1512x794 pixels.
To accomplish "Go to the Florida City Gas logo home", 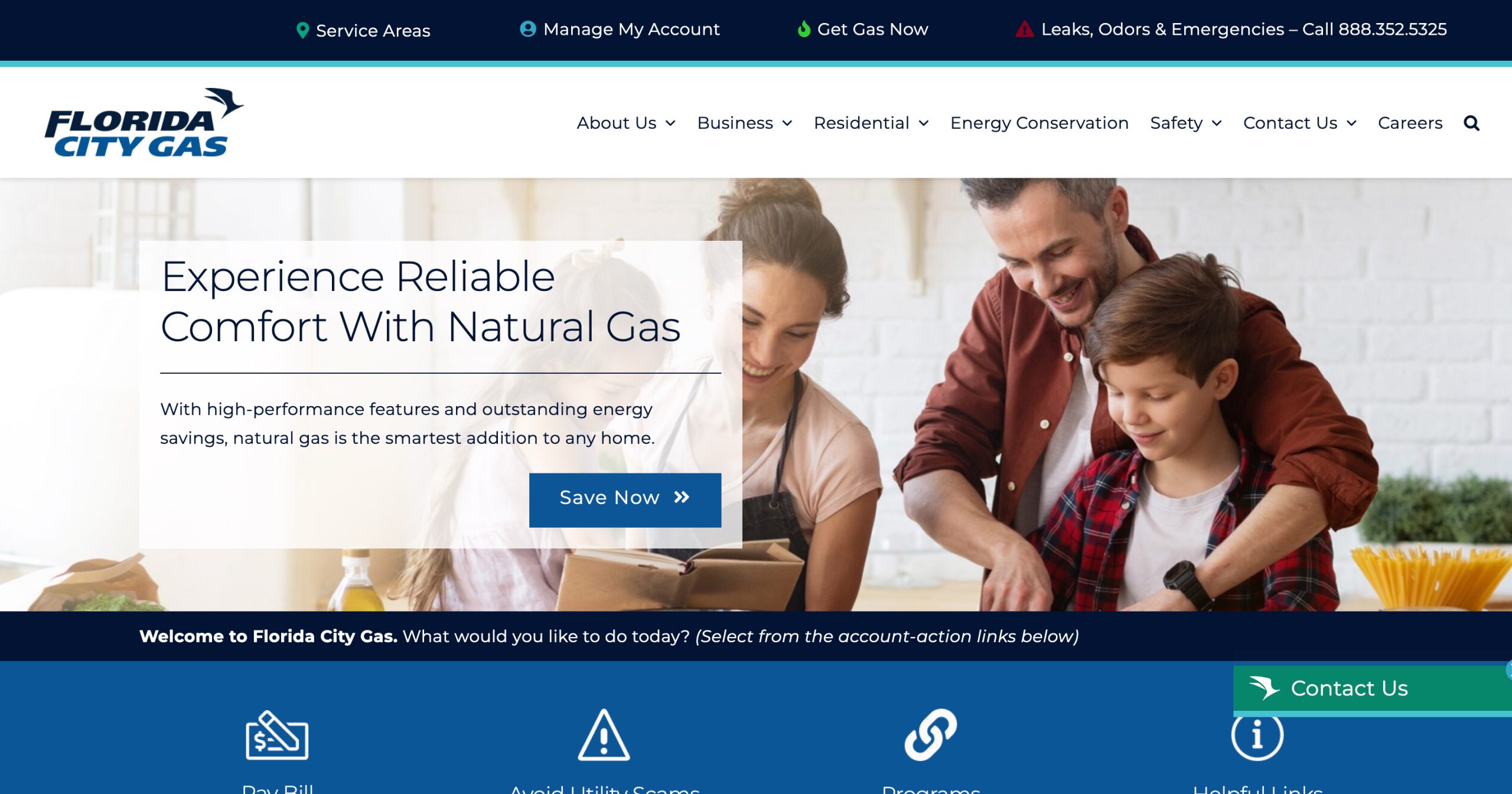I will tap(144, 123).
